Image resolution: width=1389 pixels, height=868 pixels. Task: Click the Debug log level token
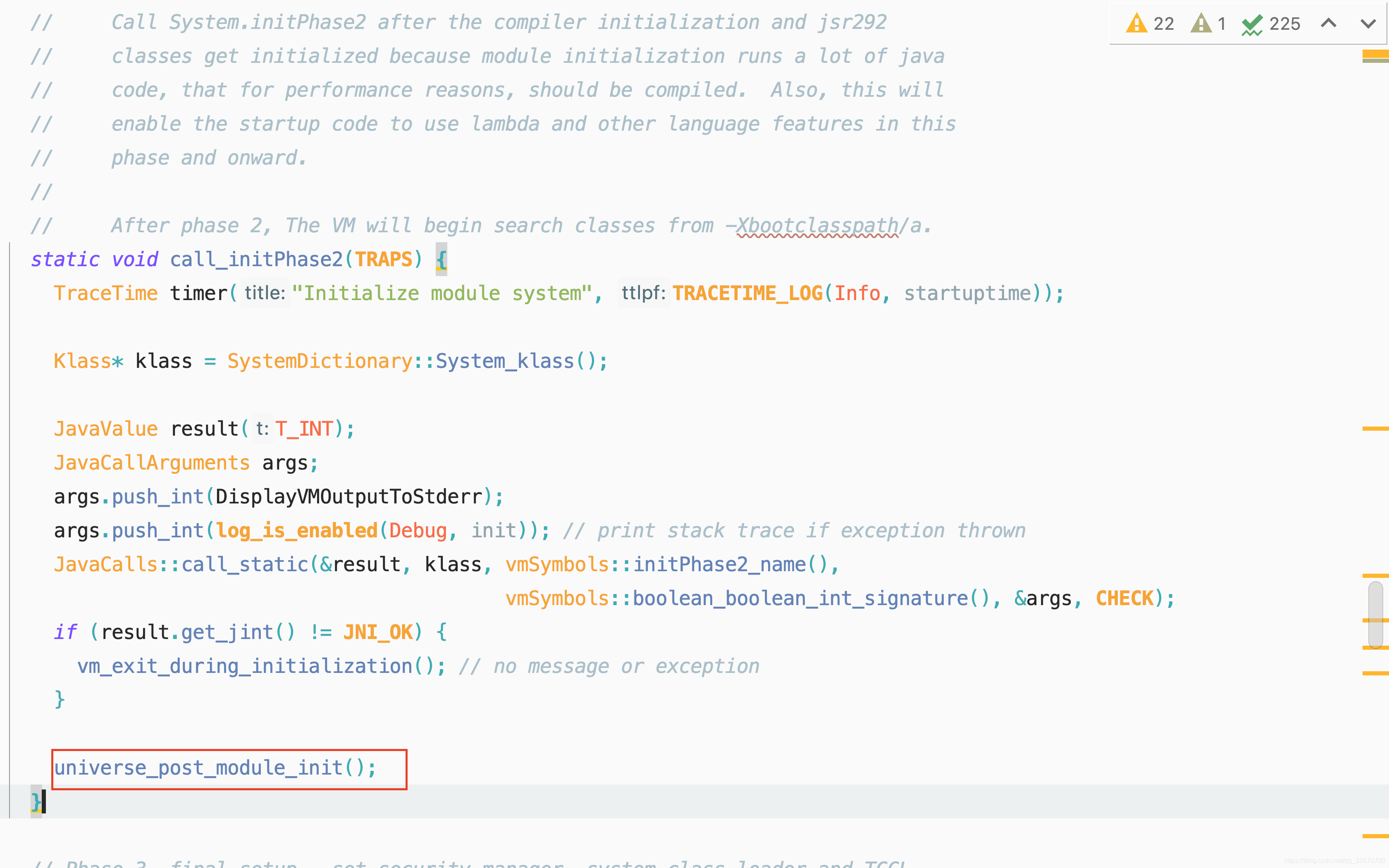tap(418, 530)
